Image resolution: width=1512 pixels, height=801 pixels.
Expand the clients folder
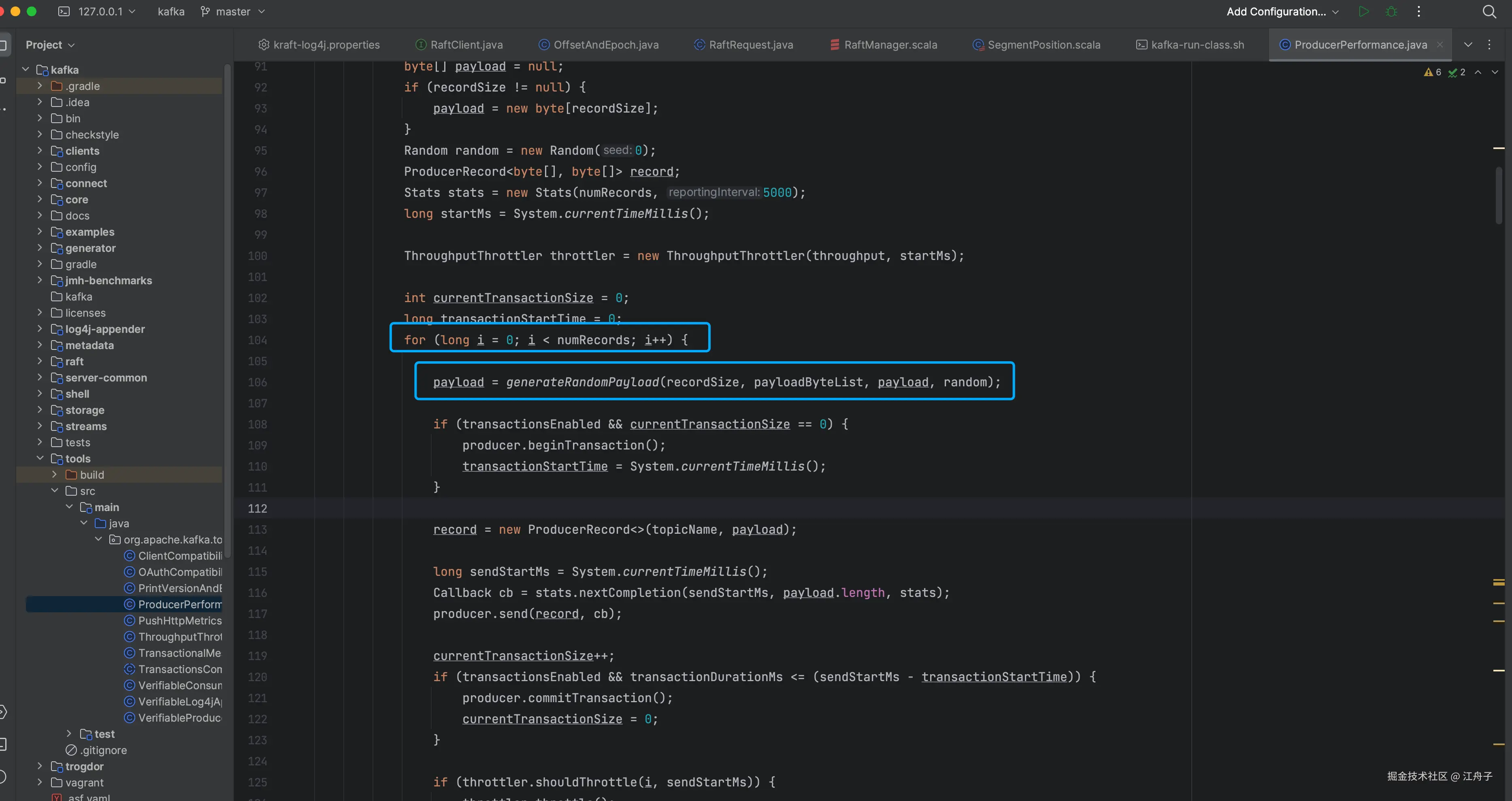click(39, 151)
